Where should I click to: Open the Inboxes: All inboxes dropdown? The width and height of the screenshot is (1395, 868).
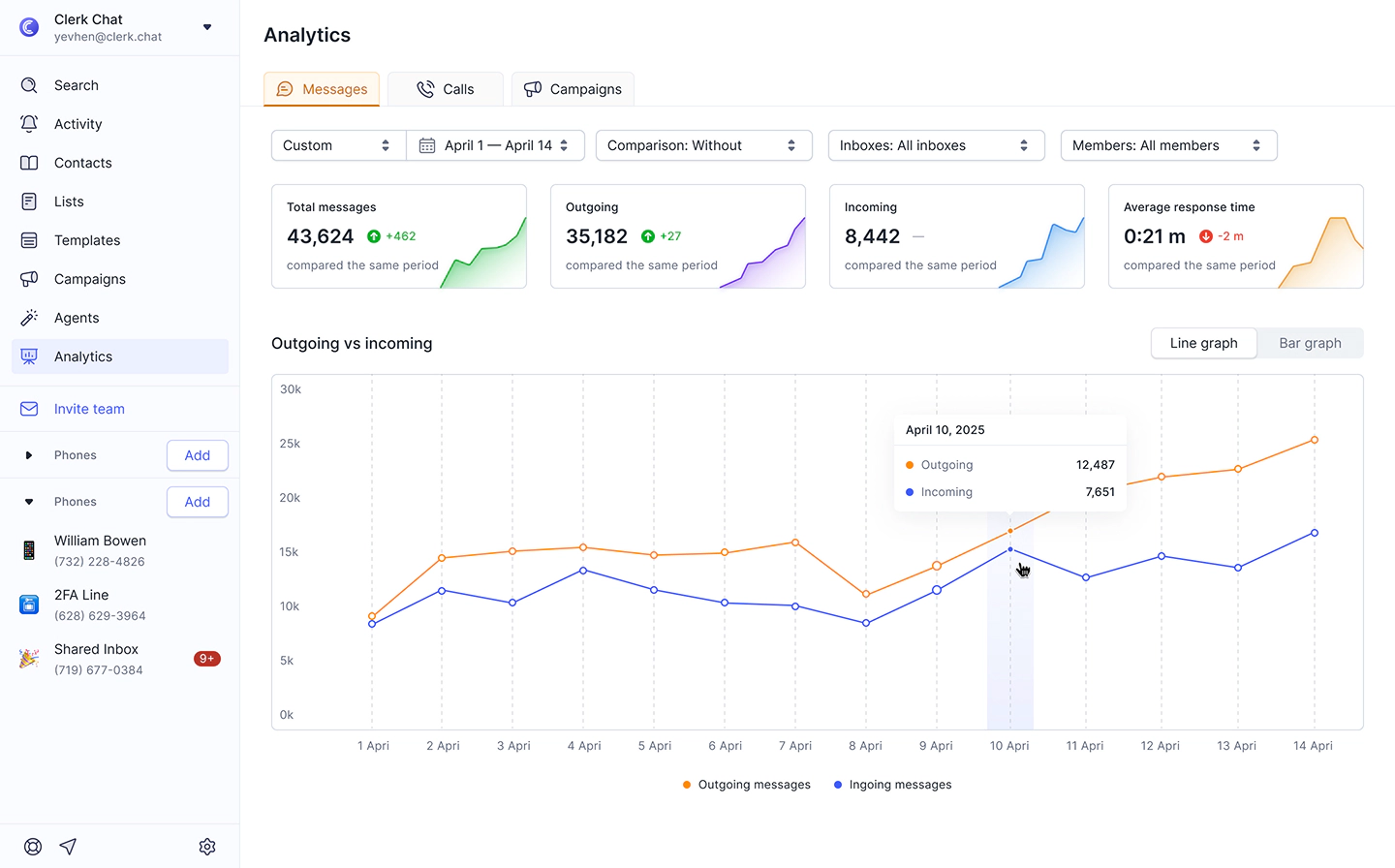[936, 145]
